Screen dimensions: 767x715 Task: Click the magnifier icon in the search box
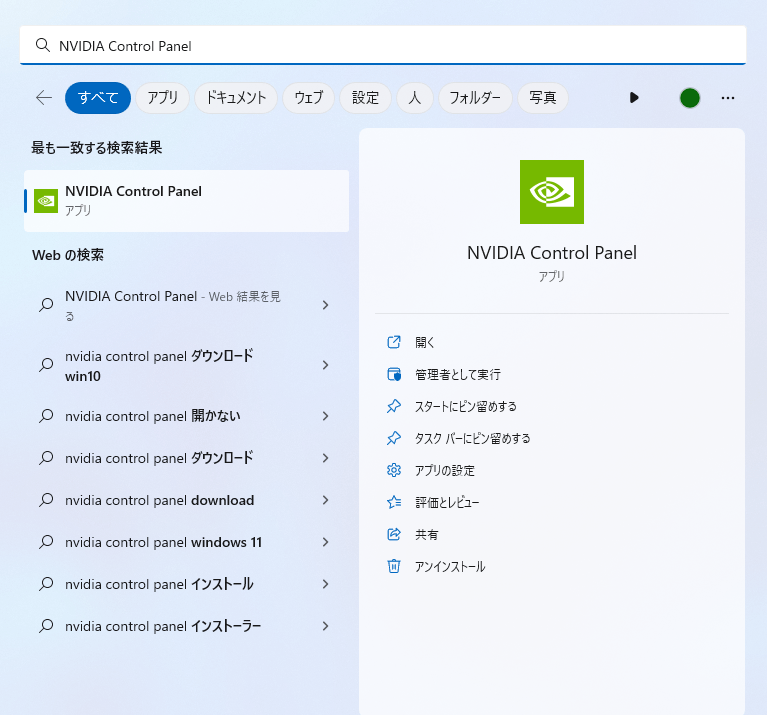(43, 45)
